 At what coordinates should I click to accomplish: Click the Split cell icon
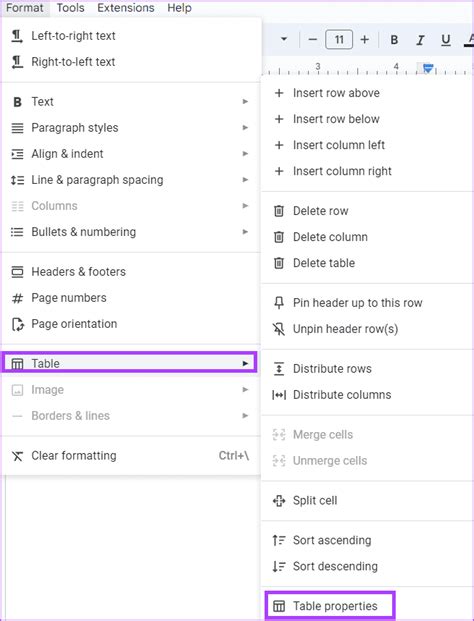coord(279,501)
